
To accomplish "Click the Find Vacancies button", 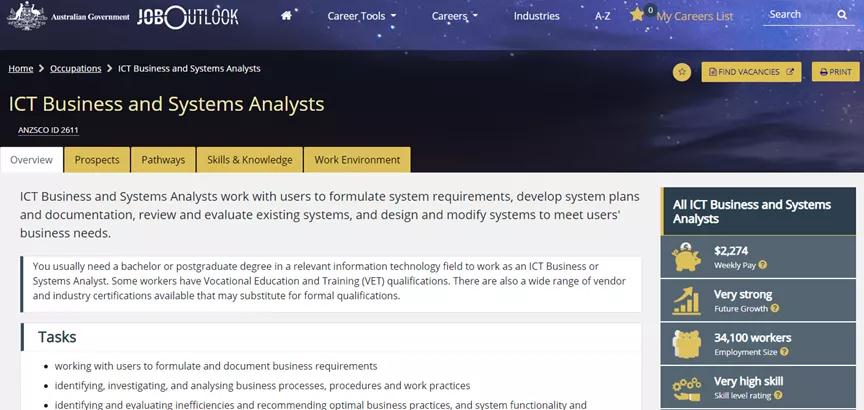I will [x=751, y=72].
